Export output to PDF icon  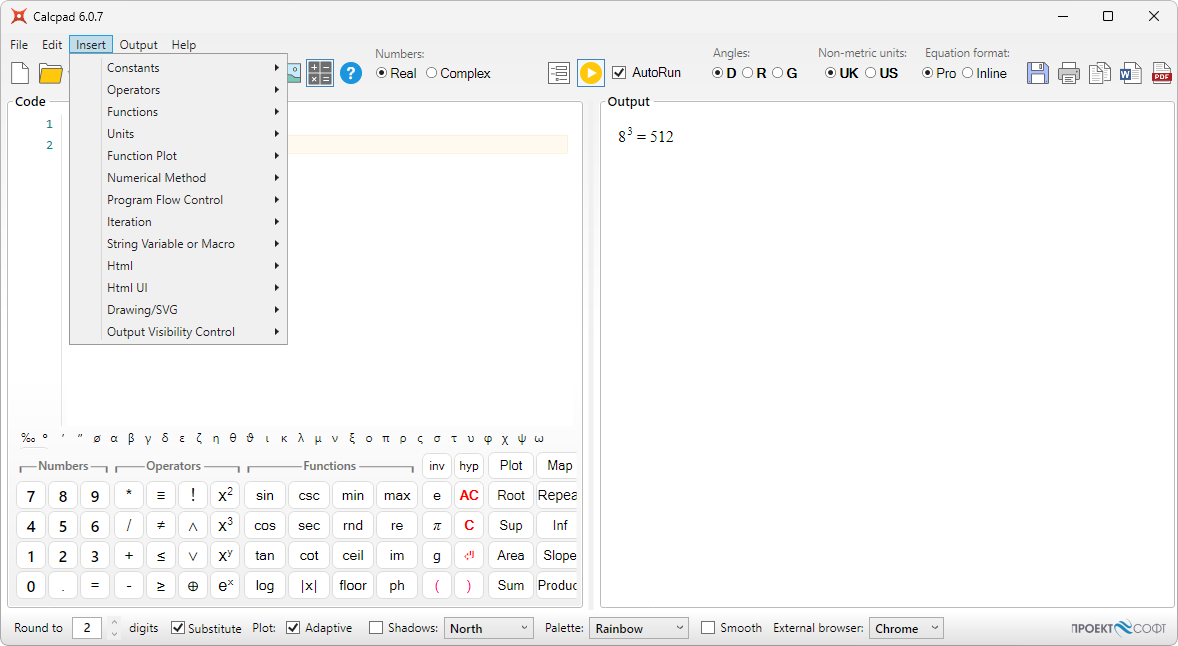click(x=1161, y=73)
